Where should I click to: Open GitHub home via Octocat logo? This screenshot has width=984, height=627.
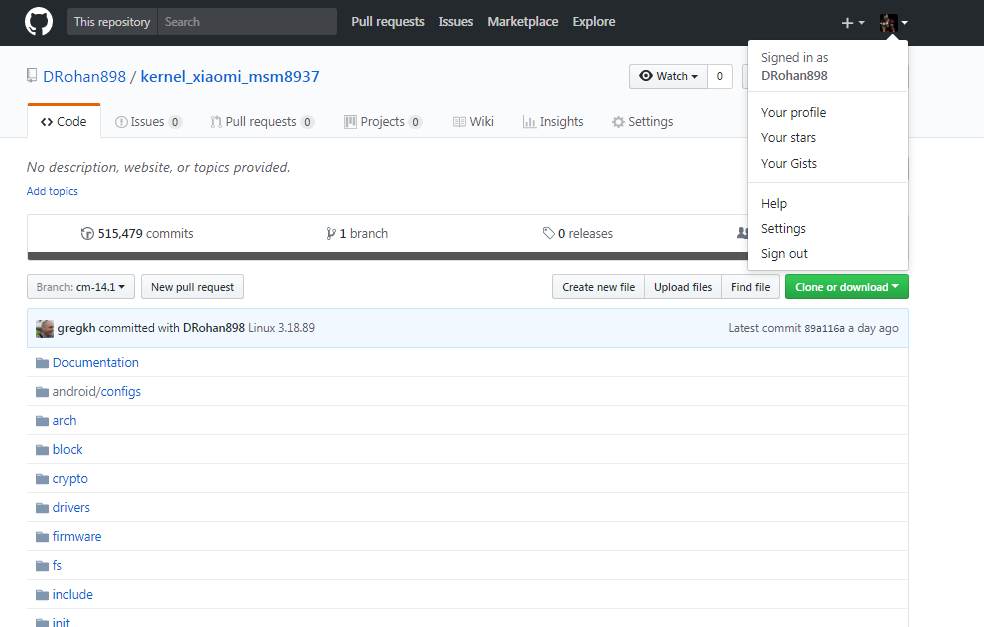pos(39,21)
